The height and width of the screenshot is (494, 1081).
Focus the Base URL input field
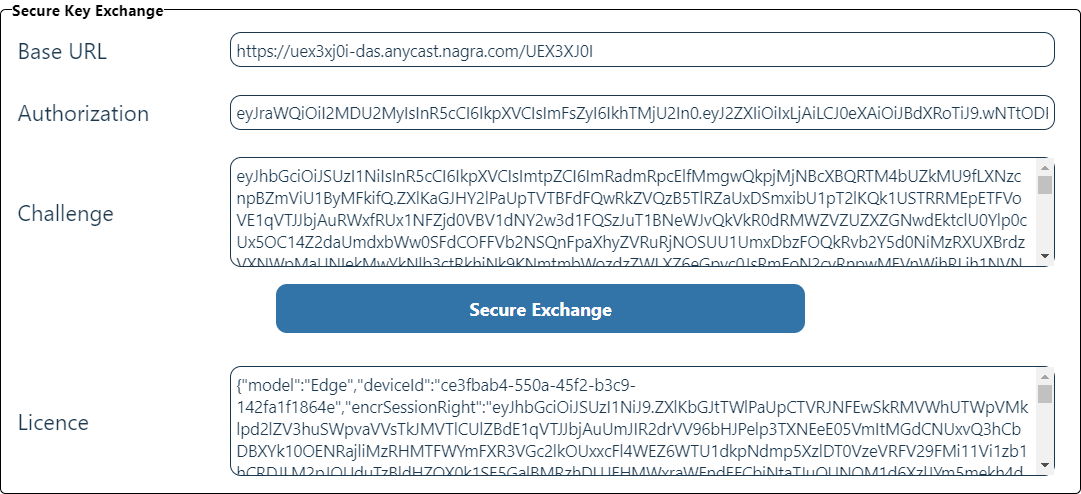coord(642,50)
